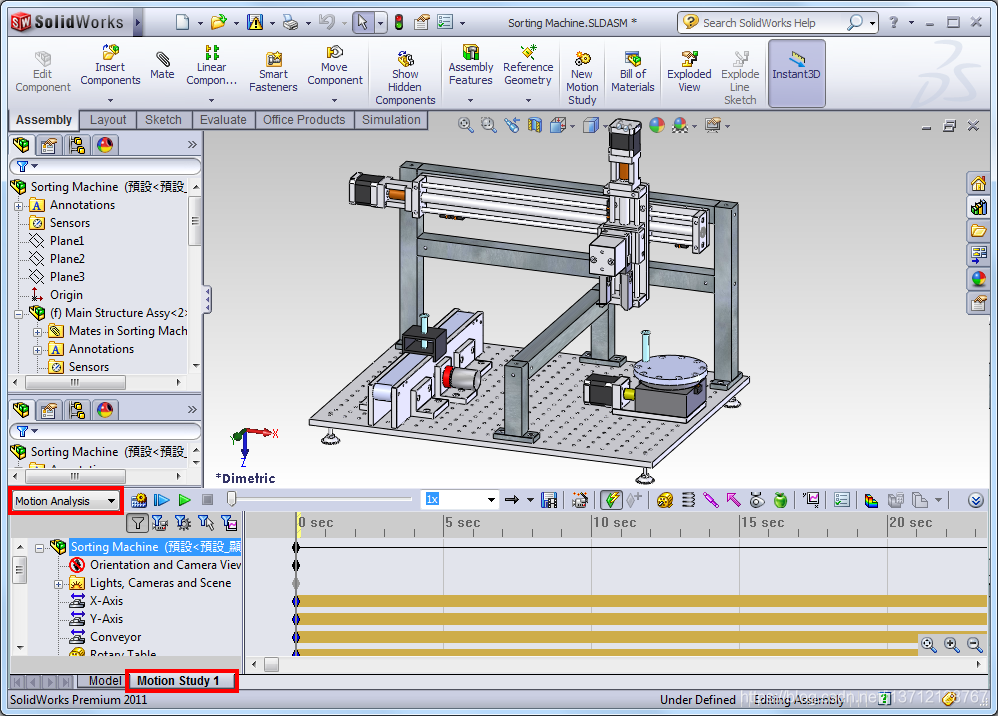Open Bill of Materials tool
This screenshot has width=998, height=716.
633,72
